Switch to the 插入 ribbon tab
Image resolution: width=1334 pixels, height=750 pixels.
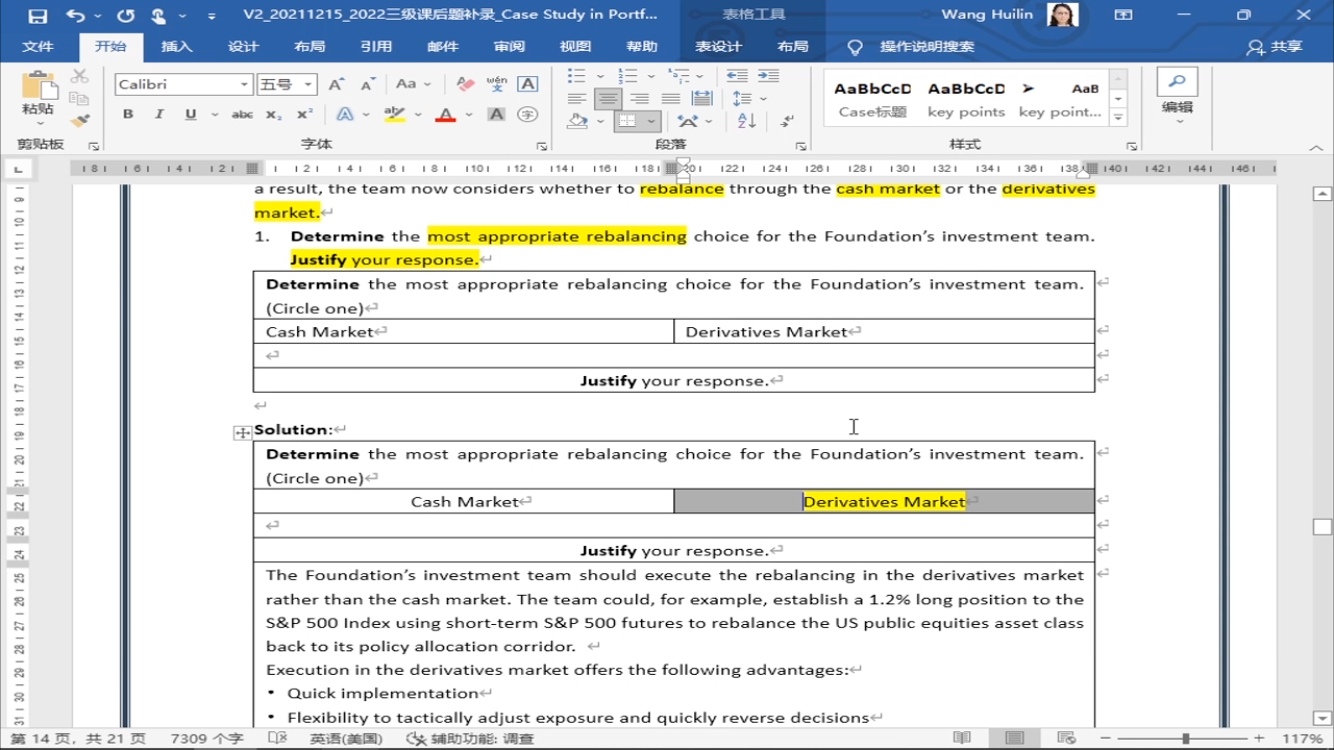177,47
